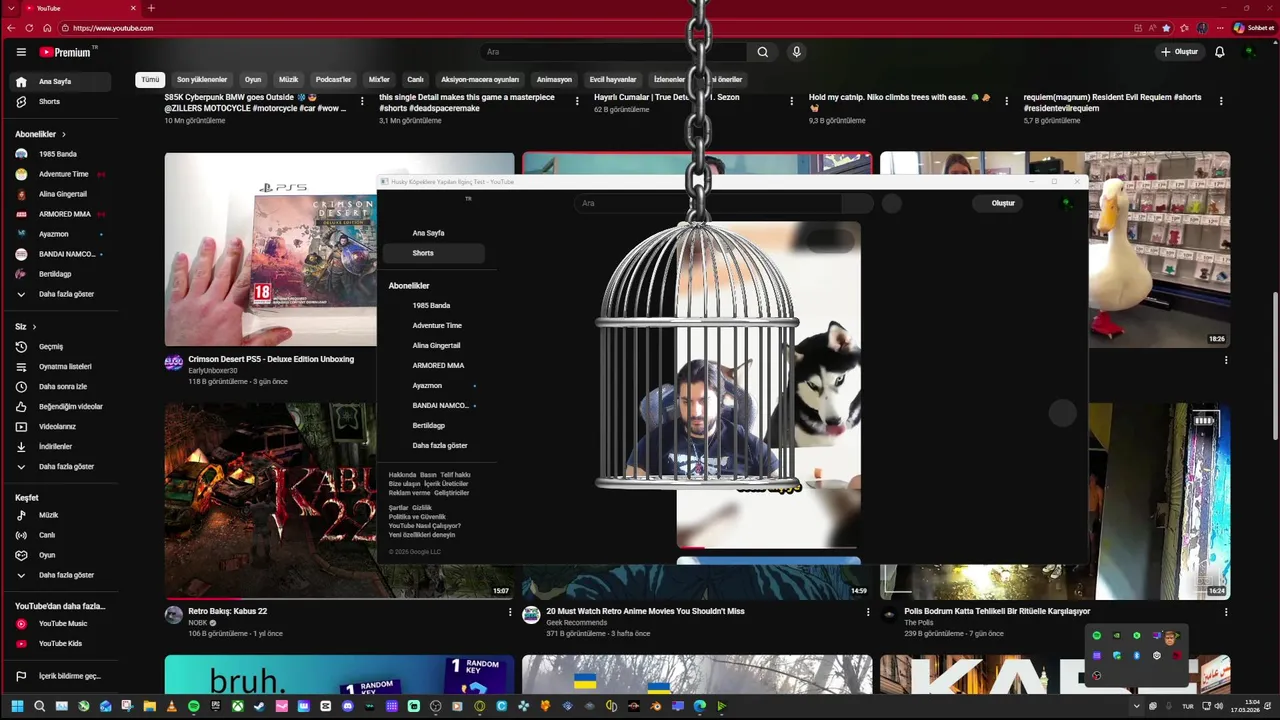Collapse the hidden tray icons chevron
This screenshot has width=1280, height=720.
(1136, 706)
